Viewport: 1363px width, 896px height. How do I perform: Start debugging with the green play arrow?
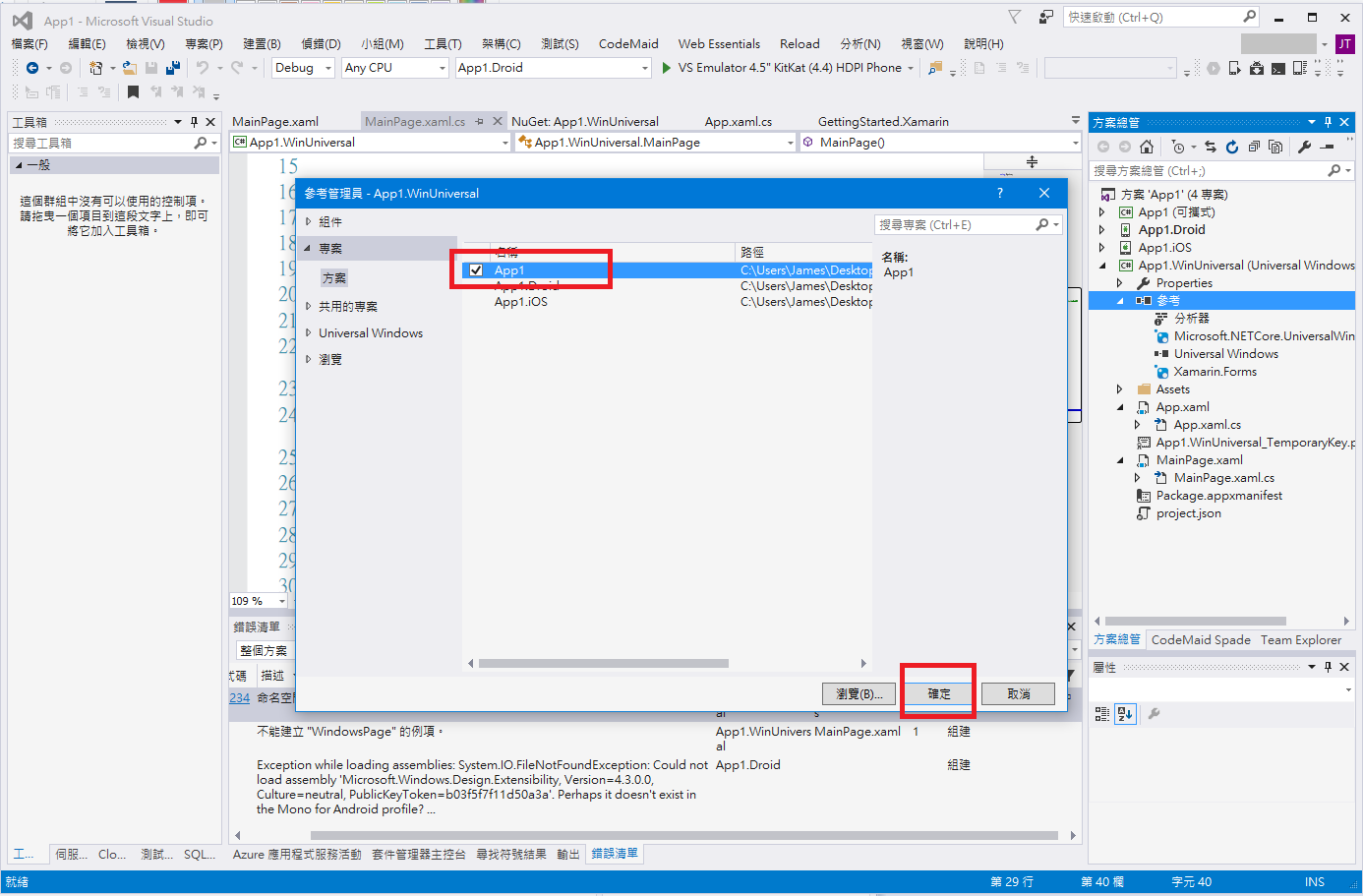667,68
